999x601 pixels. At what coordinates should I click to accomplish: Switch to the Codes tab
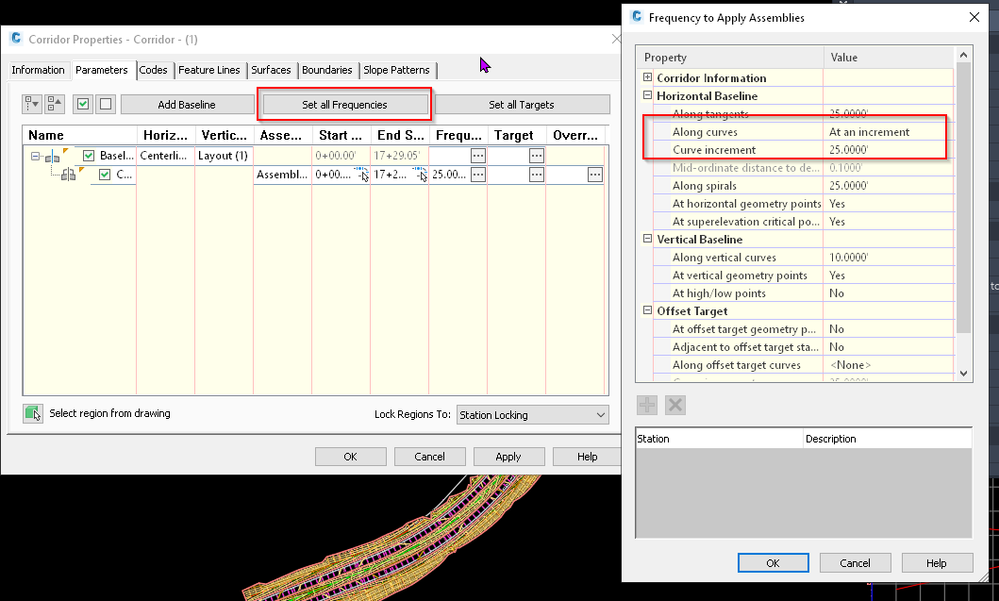153,70
